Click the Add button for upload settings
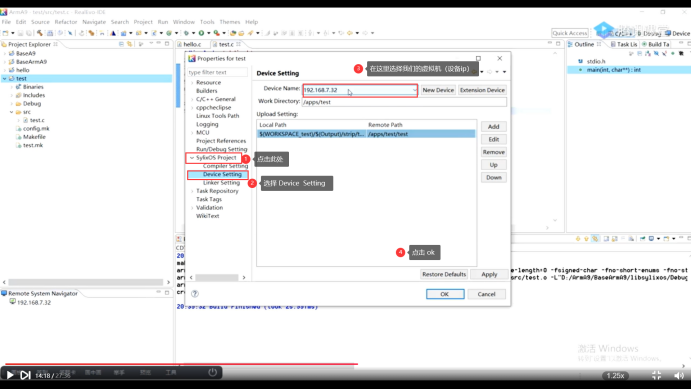Screen dimensions: 692x389 [x=493, y=127]
